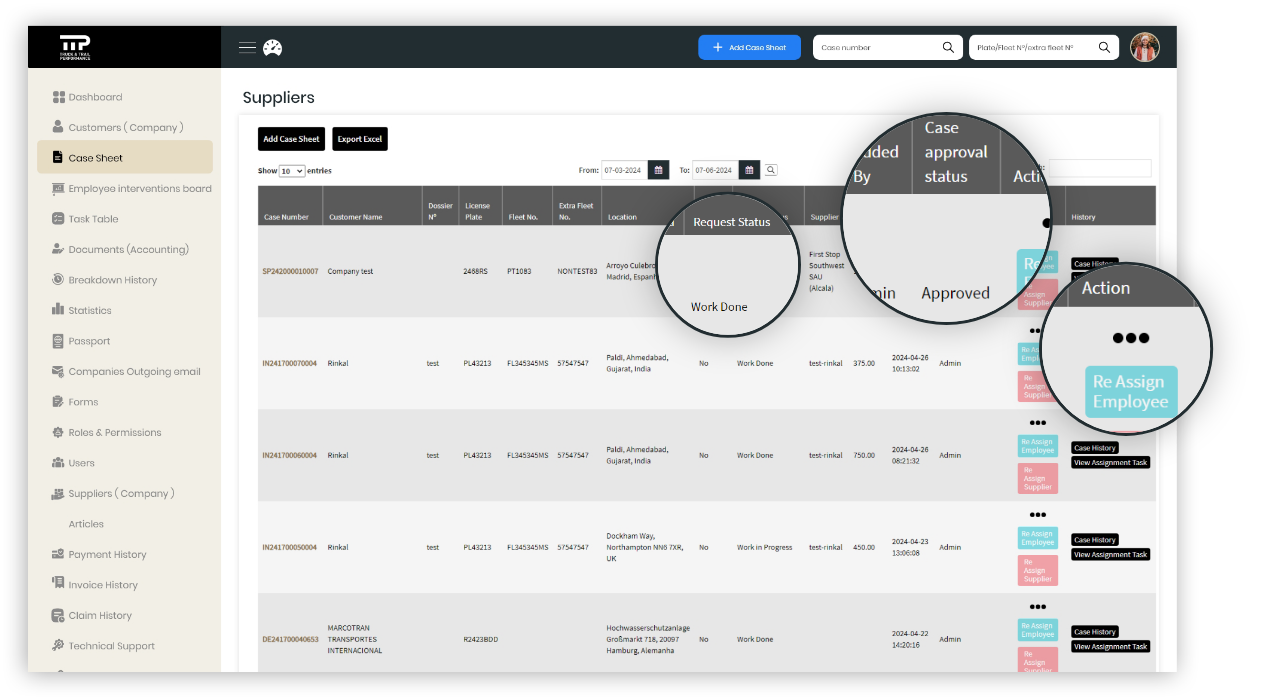Open three-dot actions for case IN241700060004
This screenshot has height=698, width=1266.
point(1037,423)
